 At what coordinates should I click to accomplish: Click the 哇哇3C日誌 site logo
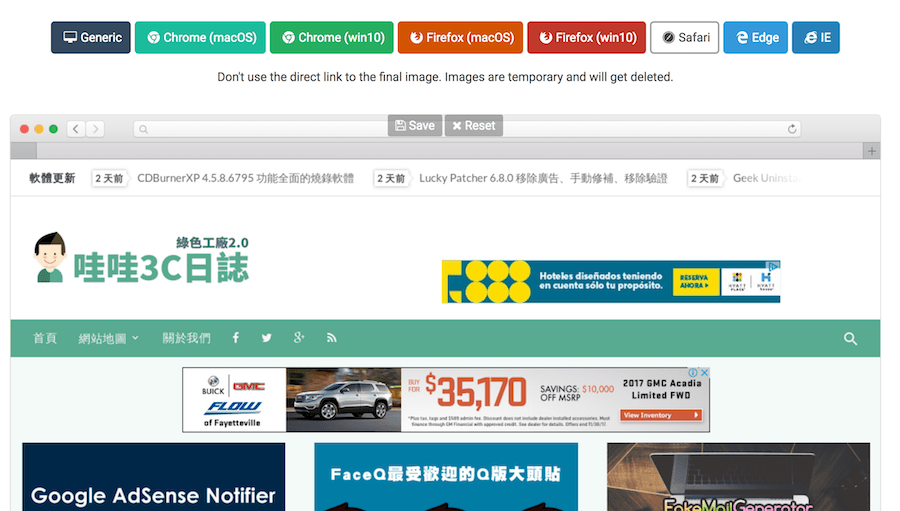141,258
